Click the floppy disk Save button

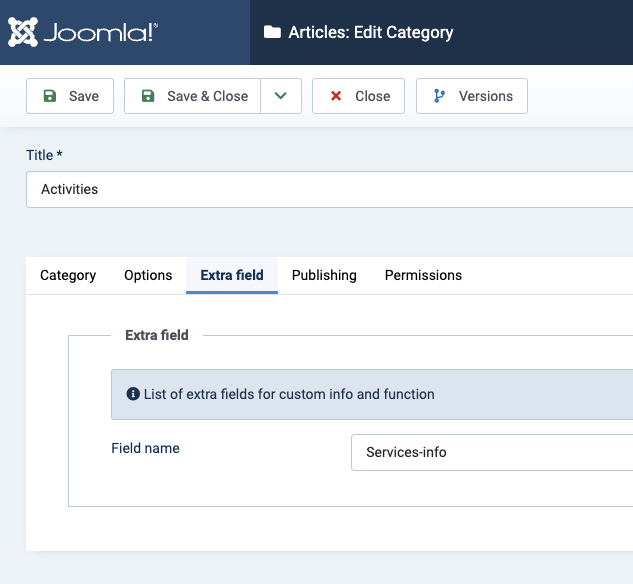pyautogui.click(x=70, y=96)
